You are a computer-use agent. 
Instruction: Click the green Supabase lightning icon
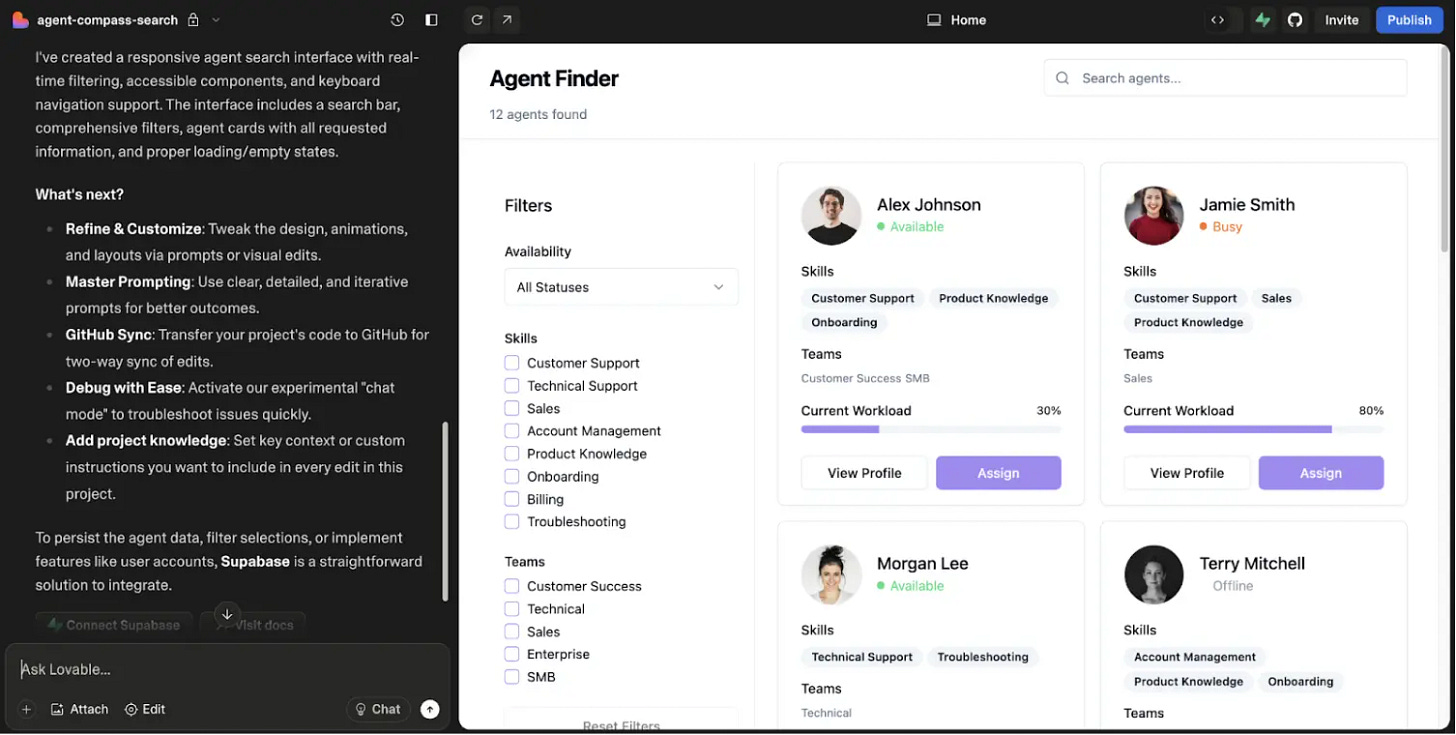[1263, 20]
